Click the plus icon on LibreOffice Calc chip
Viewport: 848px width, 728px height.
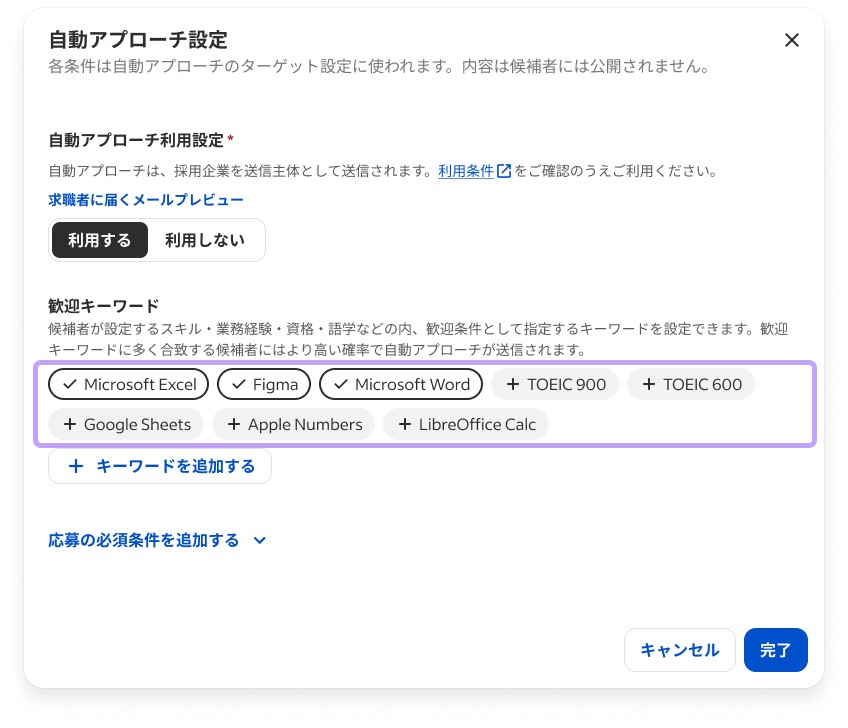point(405,424)
